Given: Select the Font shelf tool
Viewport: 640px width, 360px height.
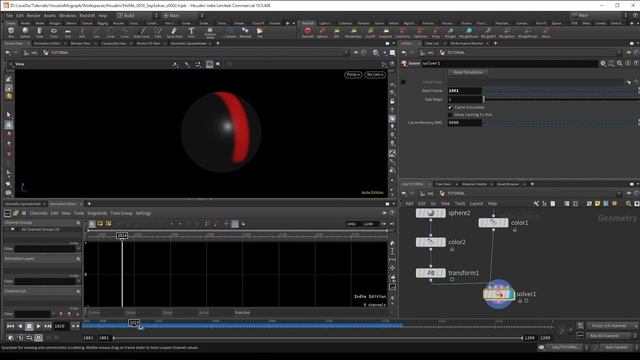Looking at the screenshot, I should [191, 32].
